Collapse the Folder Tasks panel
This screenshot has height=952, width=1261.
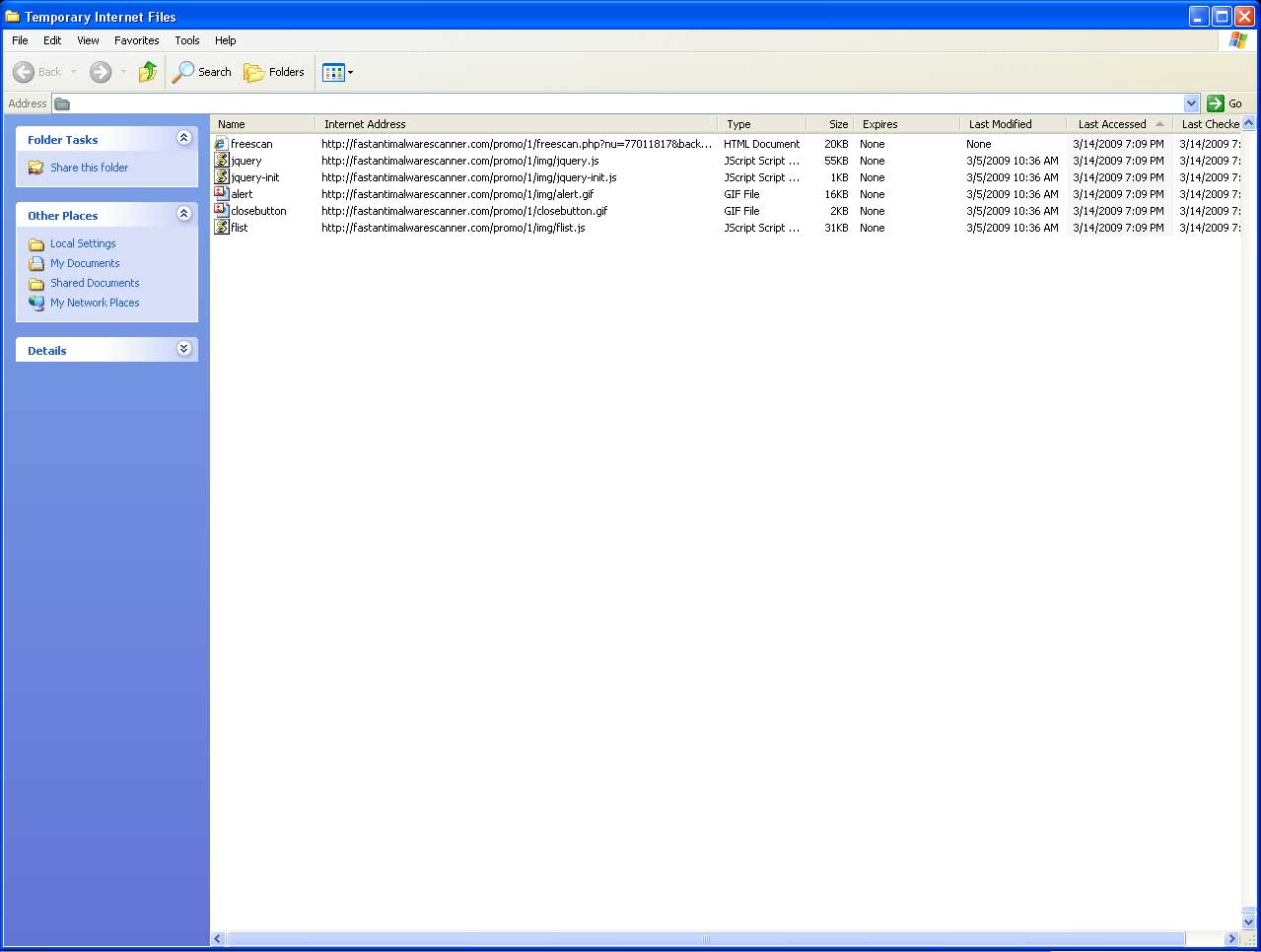[183, 138]
